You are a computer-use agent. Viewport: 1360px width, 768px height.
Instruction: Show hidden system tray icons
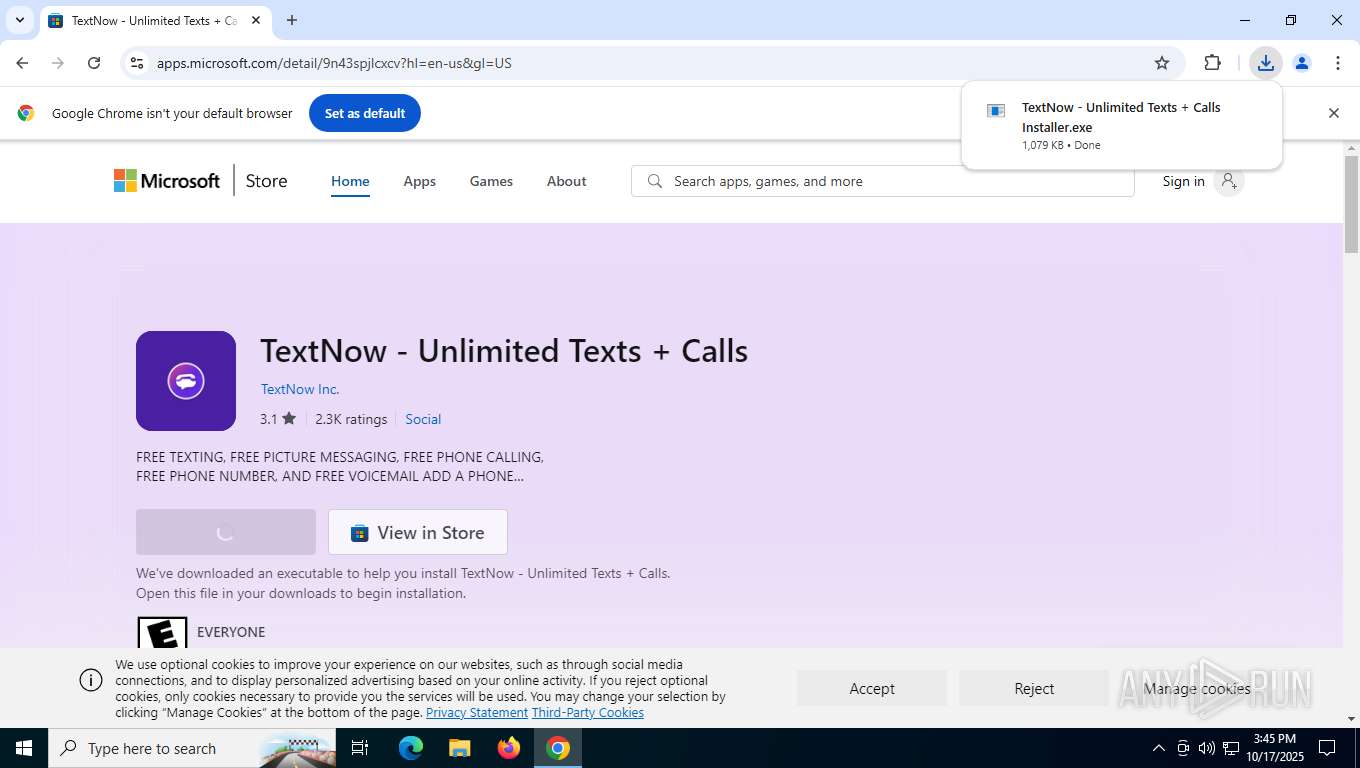click(x=1158, y=748)
